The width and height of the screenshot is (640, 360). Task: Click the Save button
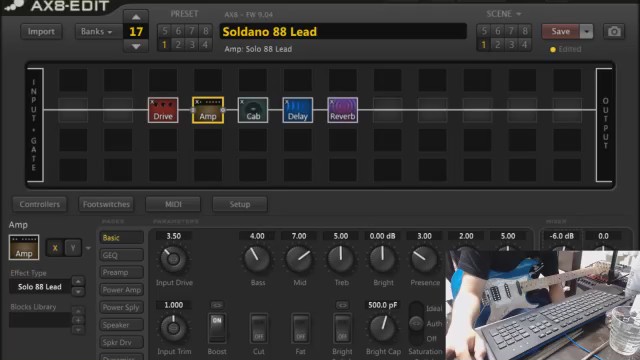(561, 31)
